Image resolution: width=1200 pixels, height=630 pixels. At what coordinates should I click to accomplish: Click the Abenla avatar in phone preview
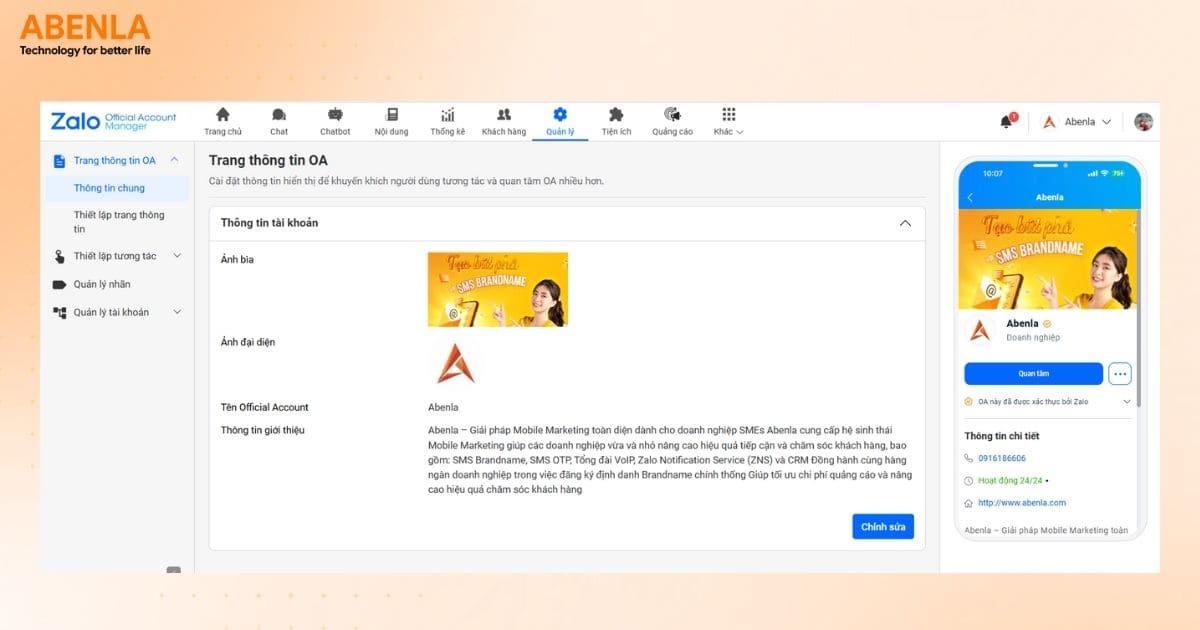click(981, 330)
